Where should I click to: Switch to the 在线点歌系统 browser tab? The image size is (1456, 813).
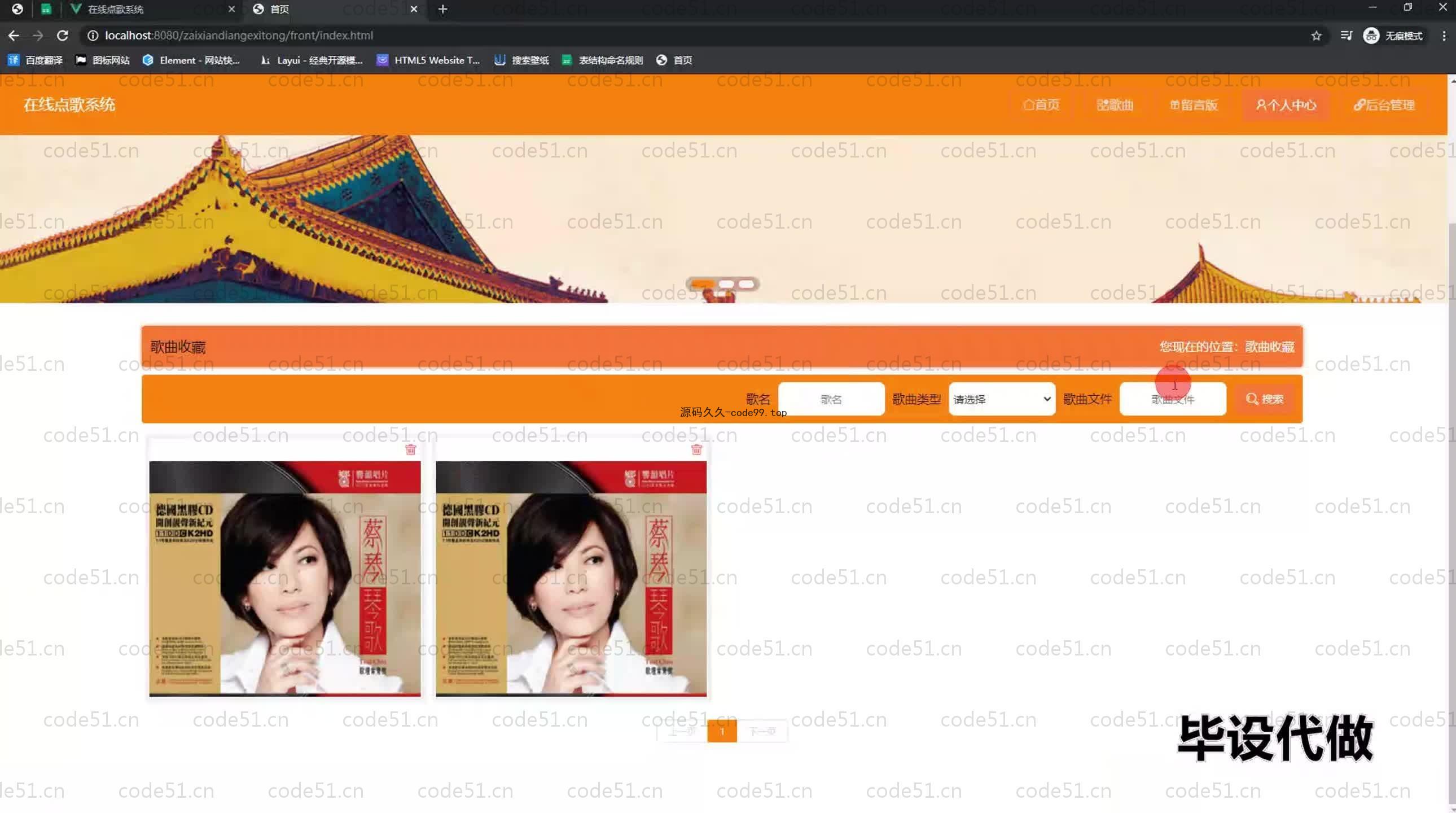click(152, 9)
